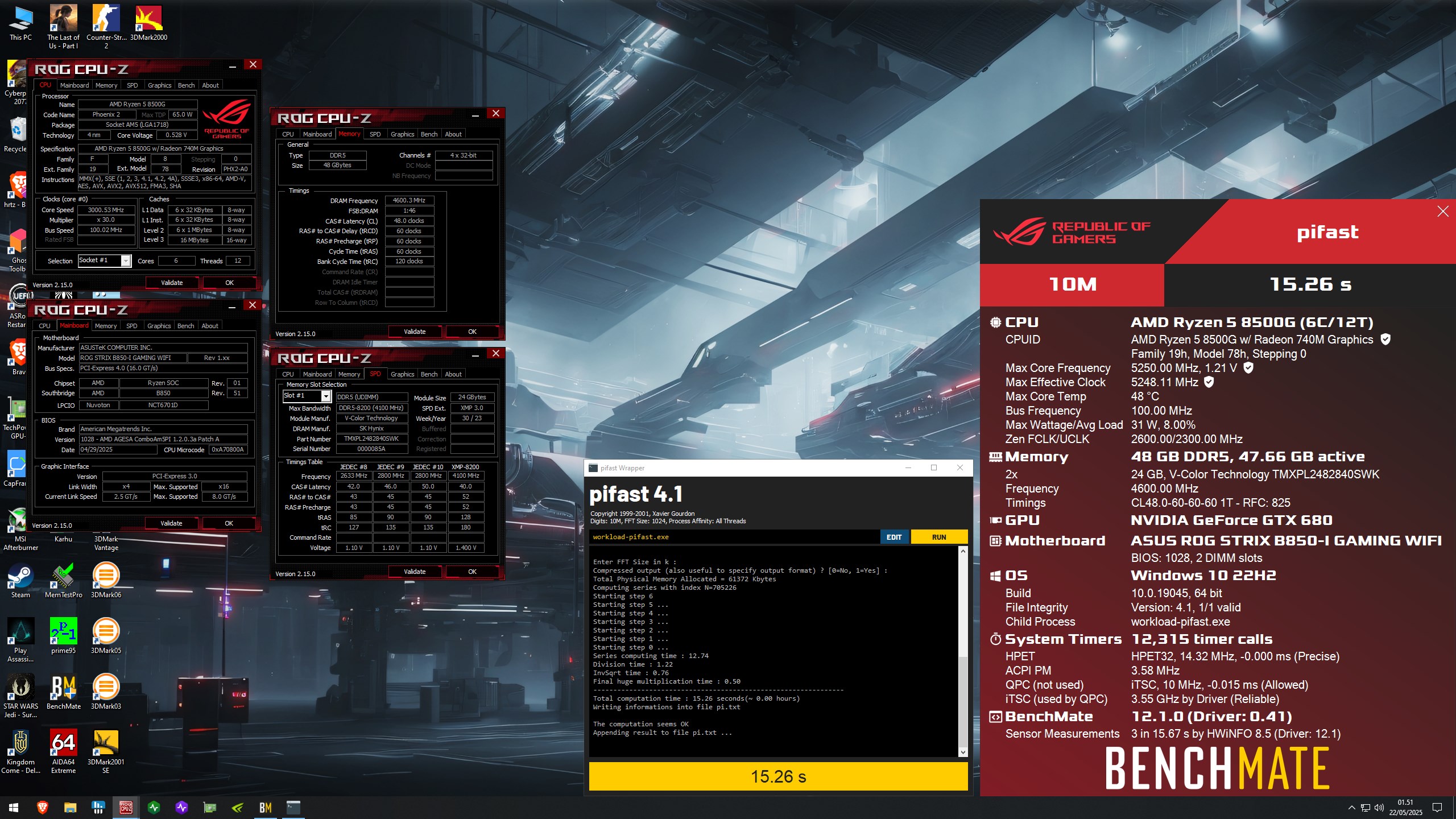
Task: Click HWiNFO taskbar icon
Action: coord(98,807)
